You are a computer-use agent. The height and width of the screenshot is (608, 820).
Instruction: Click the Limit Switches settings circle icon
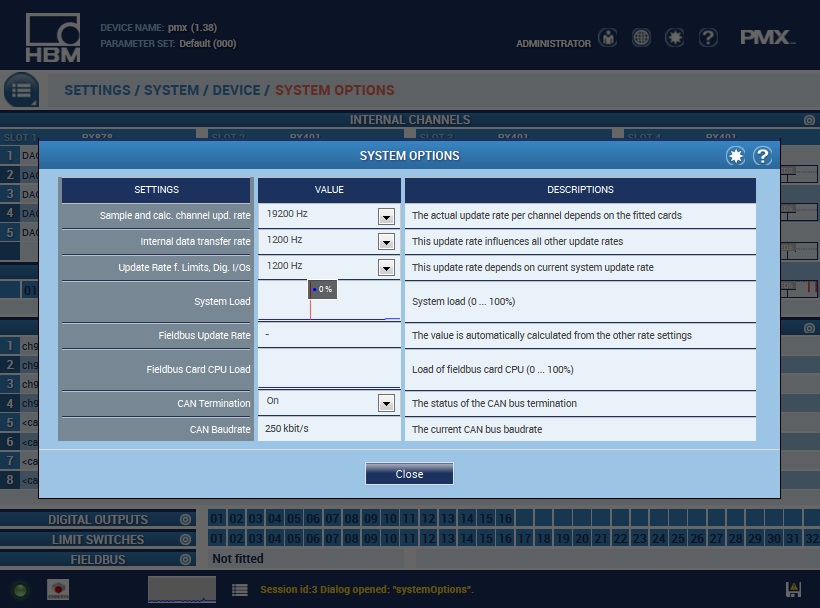185,539
